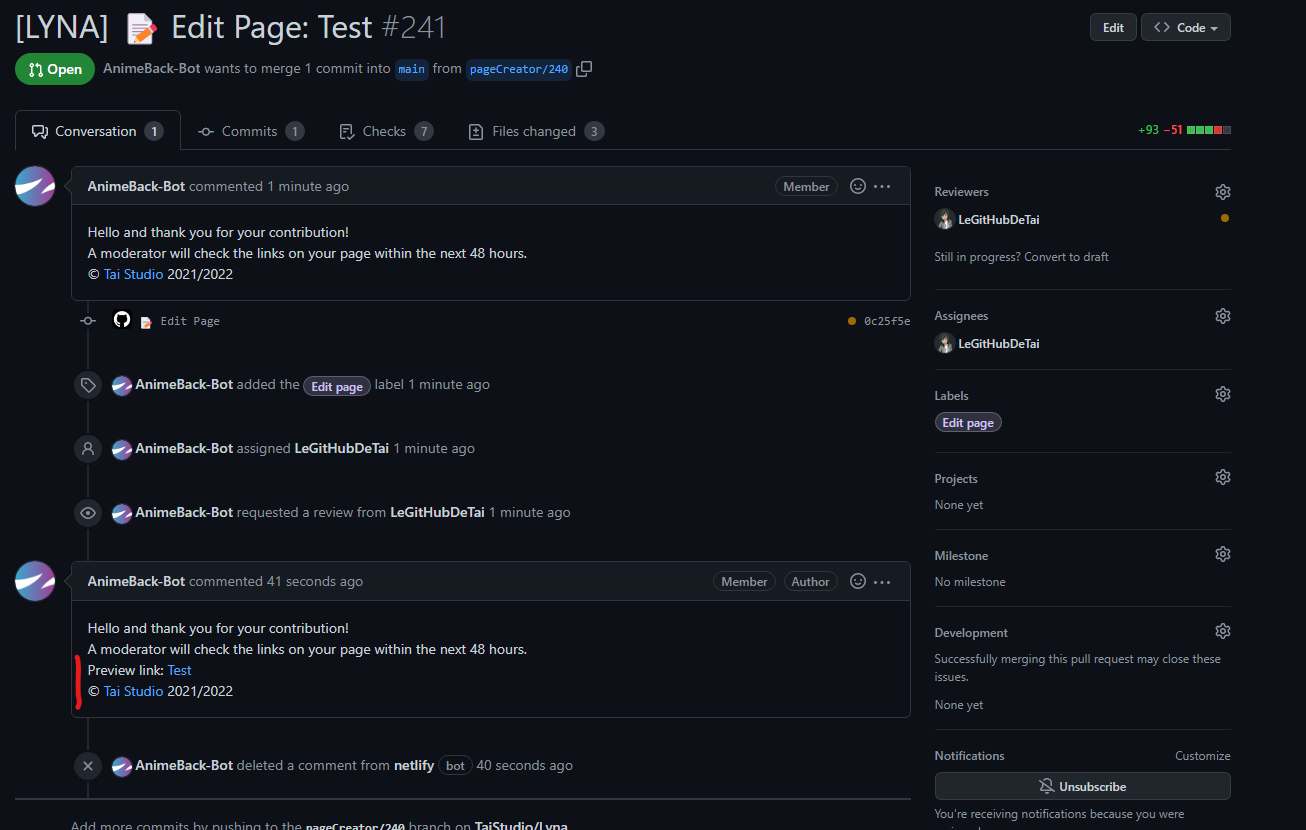Click AnimeBack-Bot avatar beside second comment
Screen dimensions: 1306x830
tap(35, 581)
